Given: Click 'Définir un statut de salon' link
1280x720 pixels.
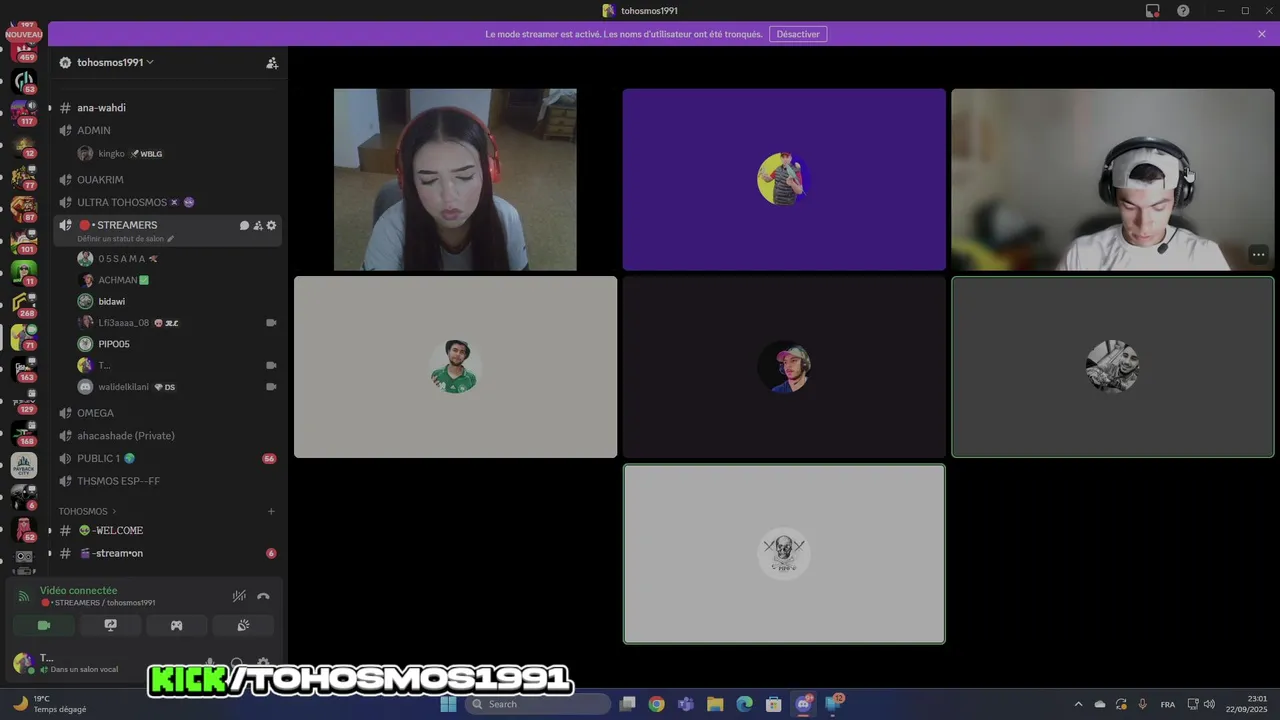Looking at the screenshot, I should (x=125, y=239).
